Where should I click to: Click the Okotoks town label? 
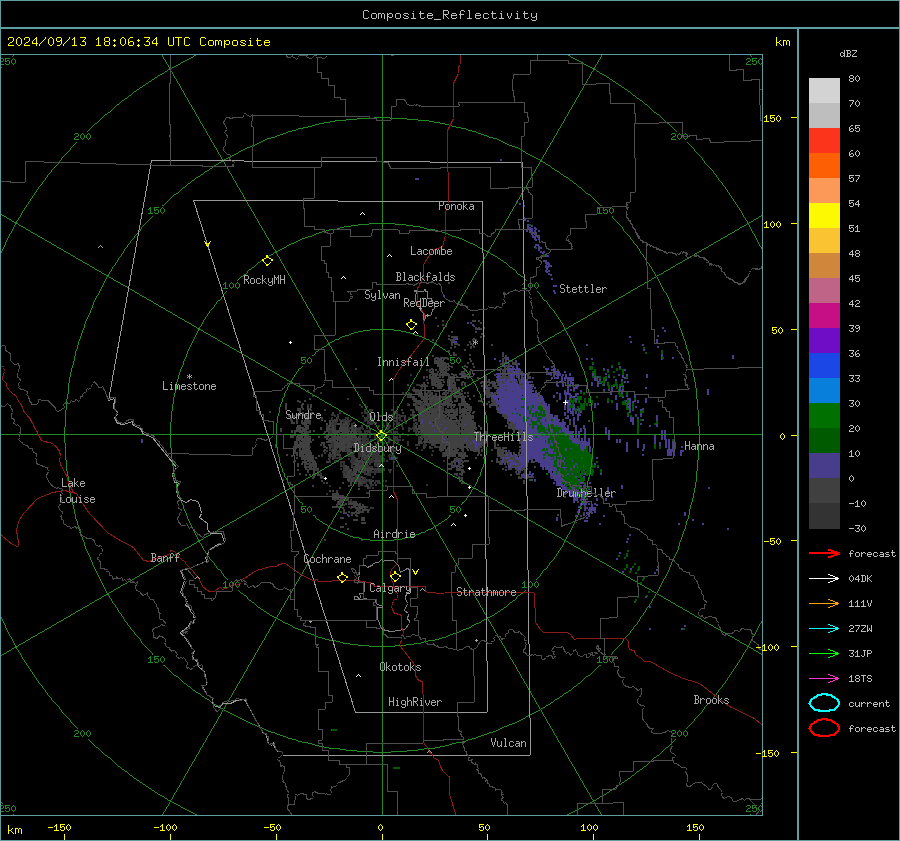coord(400,667)
